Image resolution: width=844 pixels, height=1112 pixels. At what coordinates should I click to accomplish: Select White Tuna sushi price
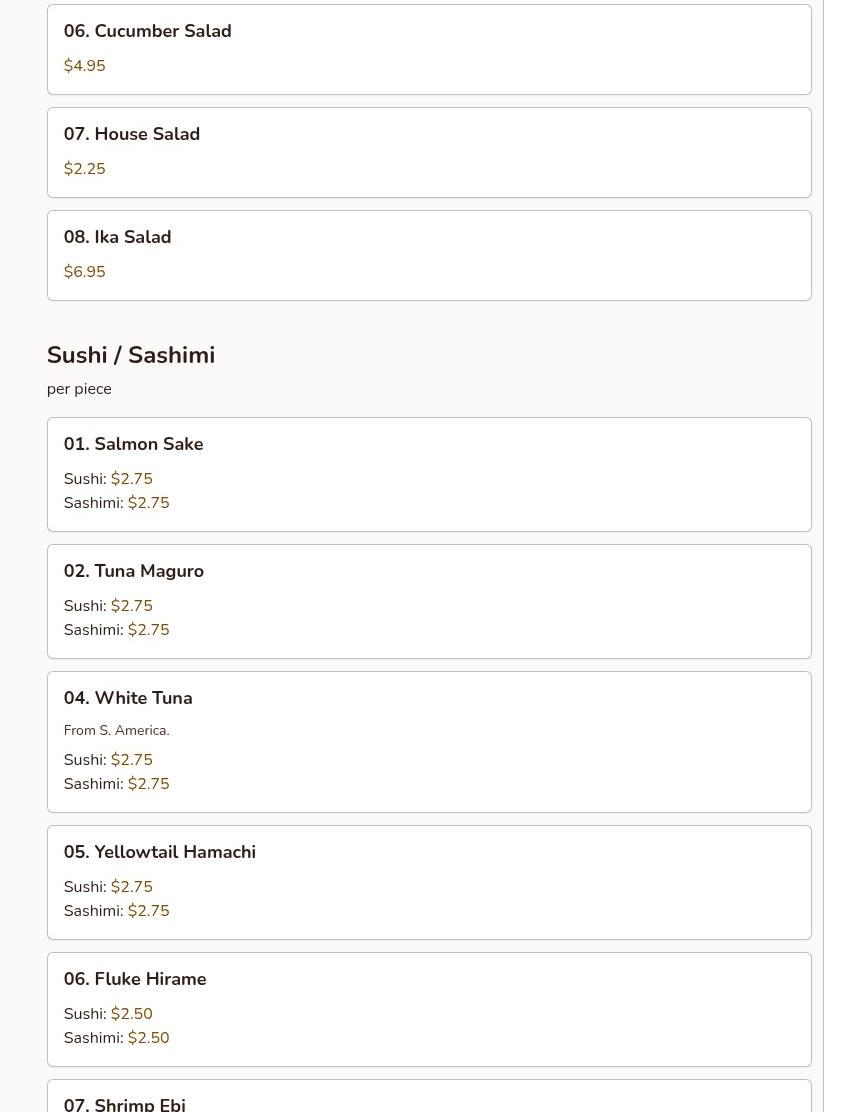[131, 760]
